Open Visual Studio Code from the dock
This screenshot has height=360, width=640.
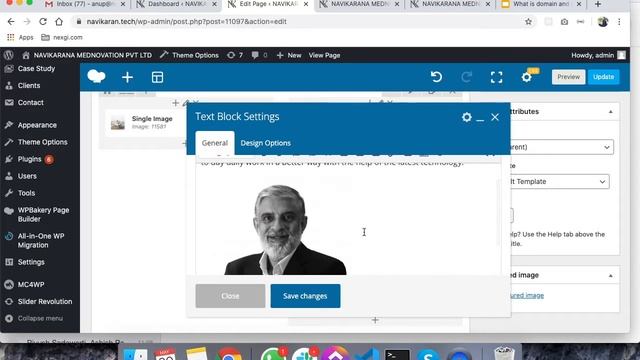pyautogui.click(x=367, y=354)
